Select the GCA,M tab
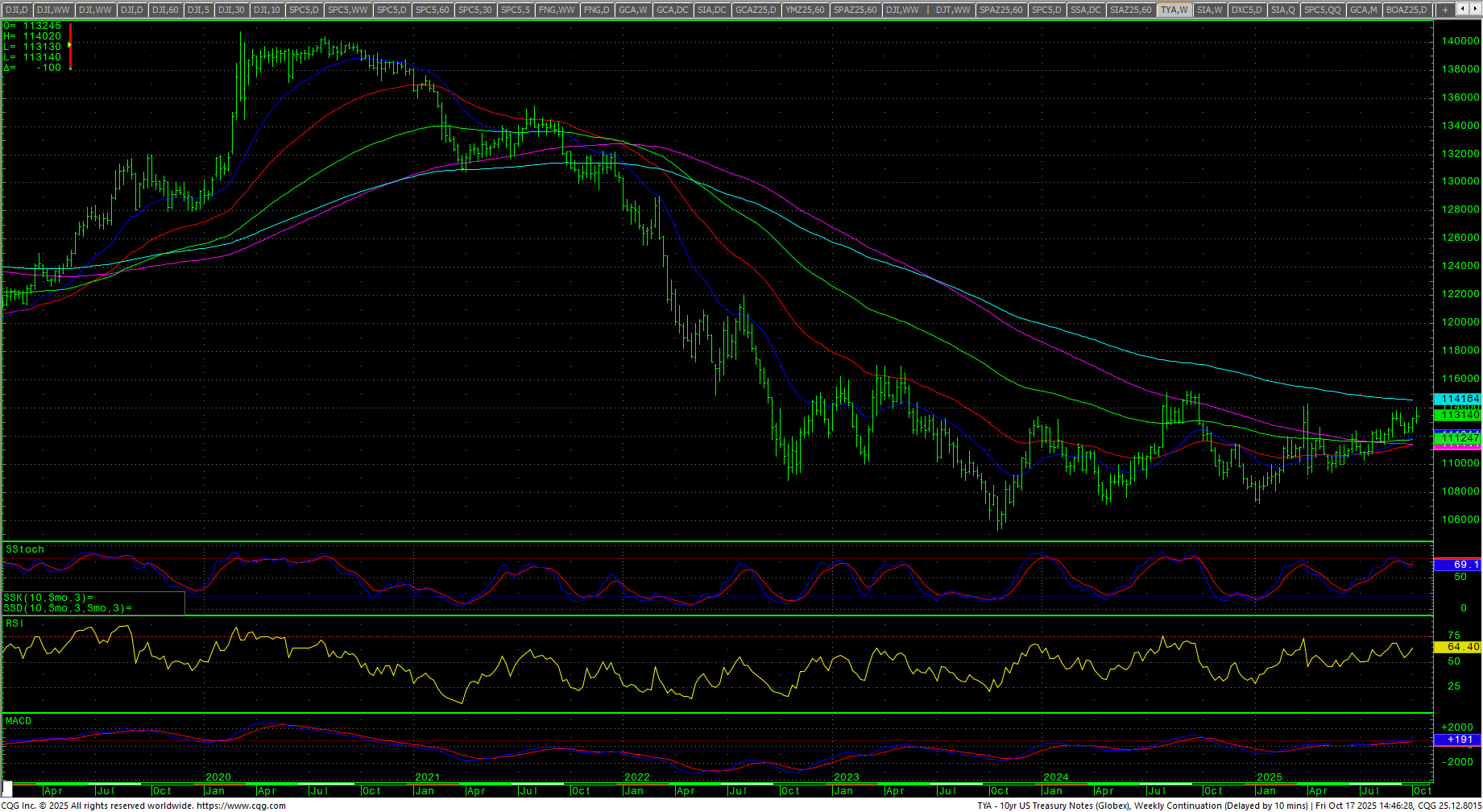This screenshot has height=812, width=1483. point(1363,10)
